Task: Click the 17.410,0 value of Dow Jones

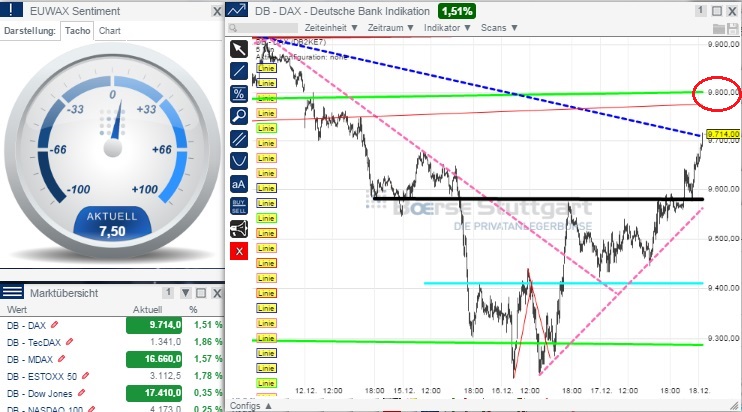Action: (154, 393)
